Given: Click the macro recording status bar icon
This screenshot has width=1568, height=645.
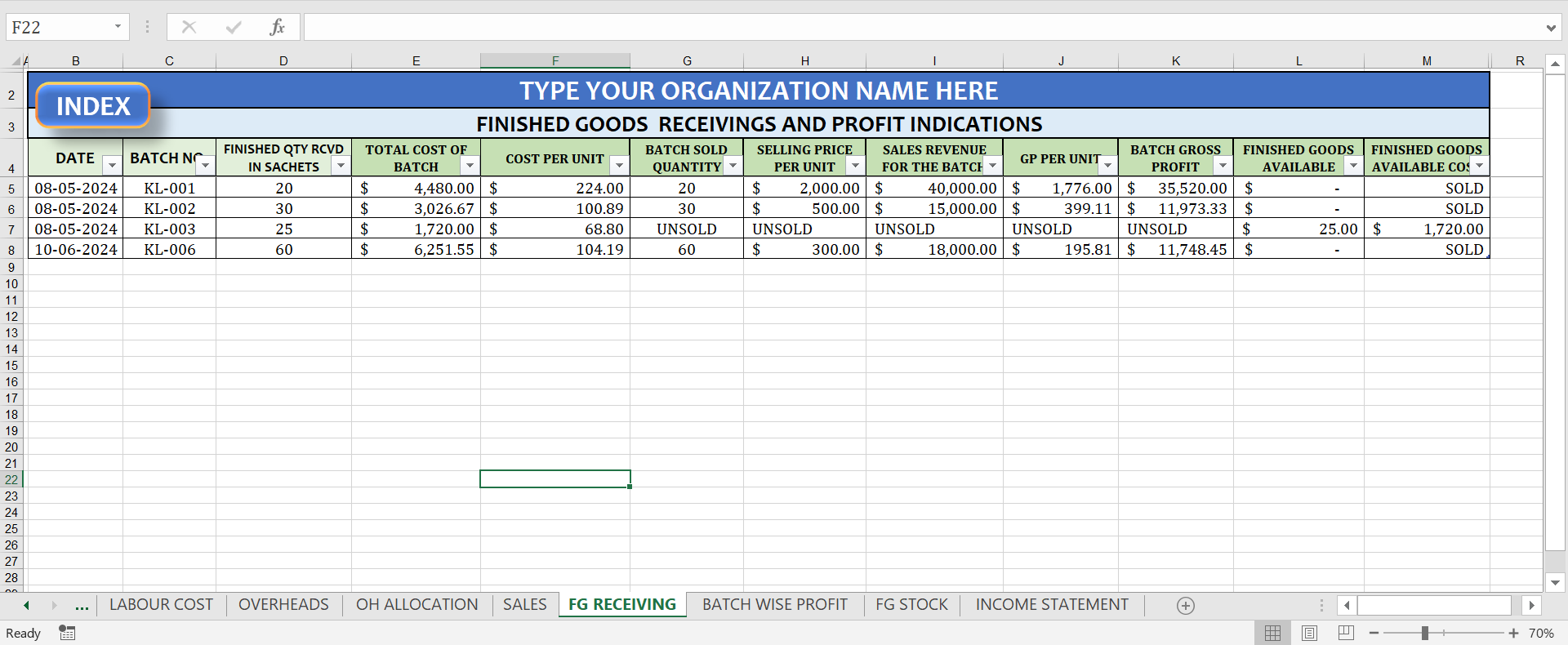Looking at the screenshot, I should [x=67, y=633].
